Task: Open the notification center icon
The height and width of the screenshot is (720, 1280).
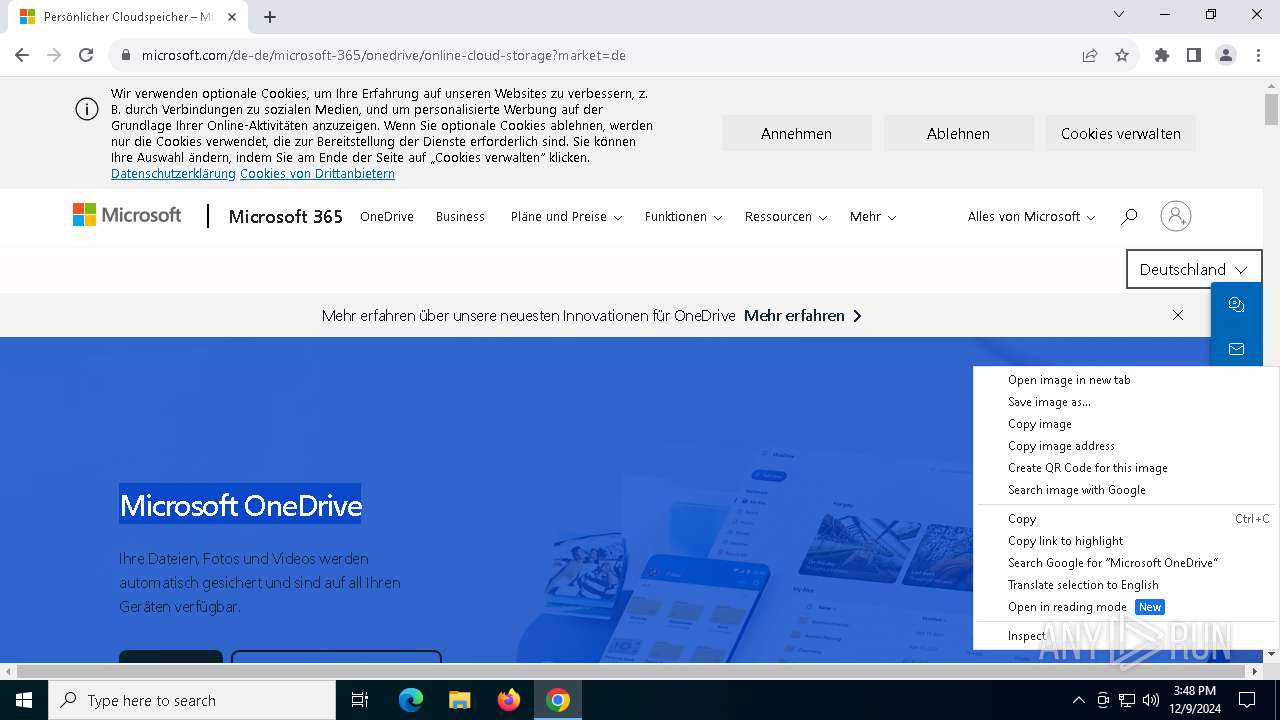Action: point(1247,700)
